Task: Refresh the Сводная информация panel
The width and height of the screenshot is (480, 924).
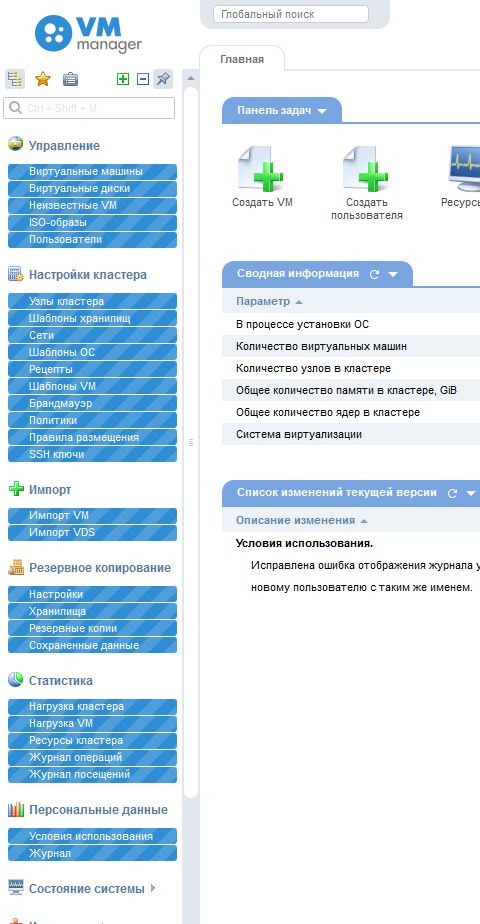Action: coord(374,274)
